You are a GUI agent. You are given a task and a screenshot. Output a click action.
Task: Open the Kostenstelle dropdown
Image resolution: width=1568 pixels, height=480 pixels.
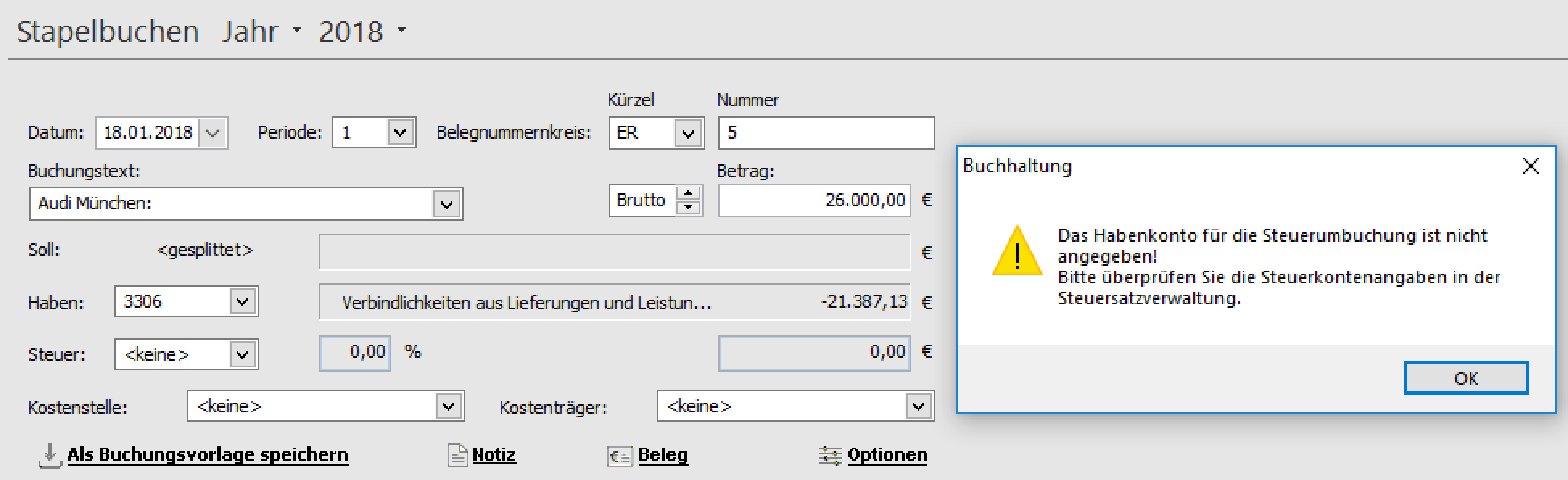pyautogui.click(x=448, y=407)
